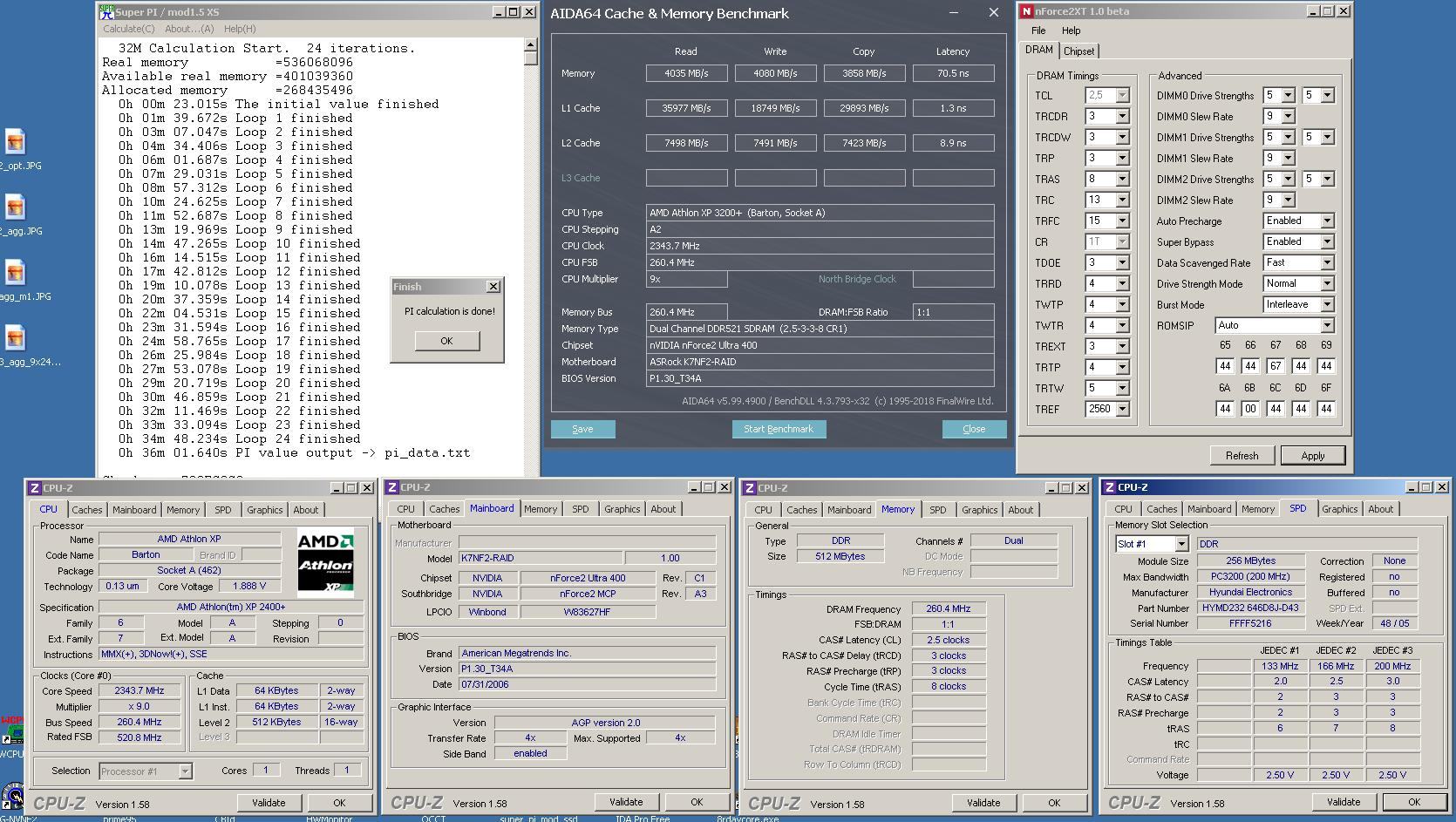Image resolution: width=1456 pixels, height=822 pixels.
Task: Open the File menu in nForce2XT
Action: point(1038,31)
